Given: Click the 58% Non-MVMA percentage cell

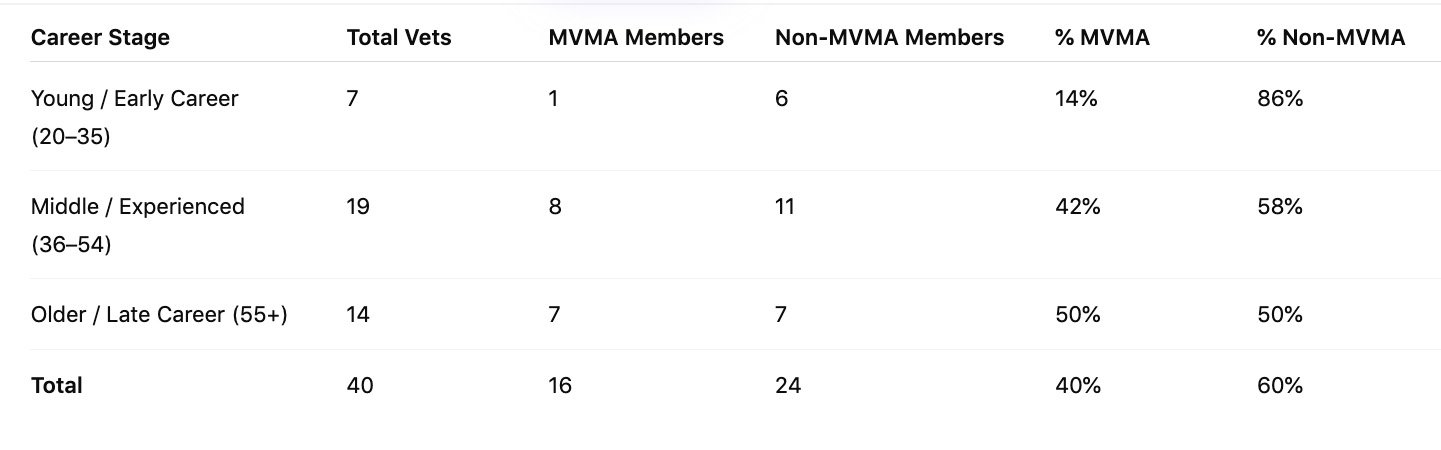Looking at the screenshot, I should [1280, 207].
